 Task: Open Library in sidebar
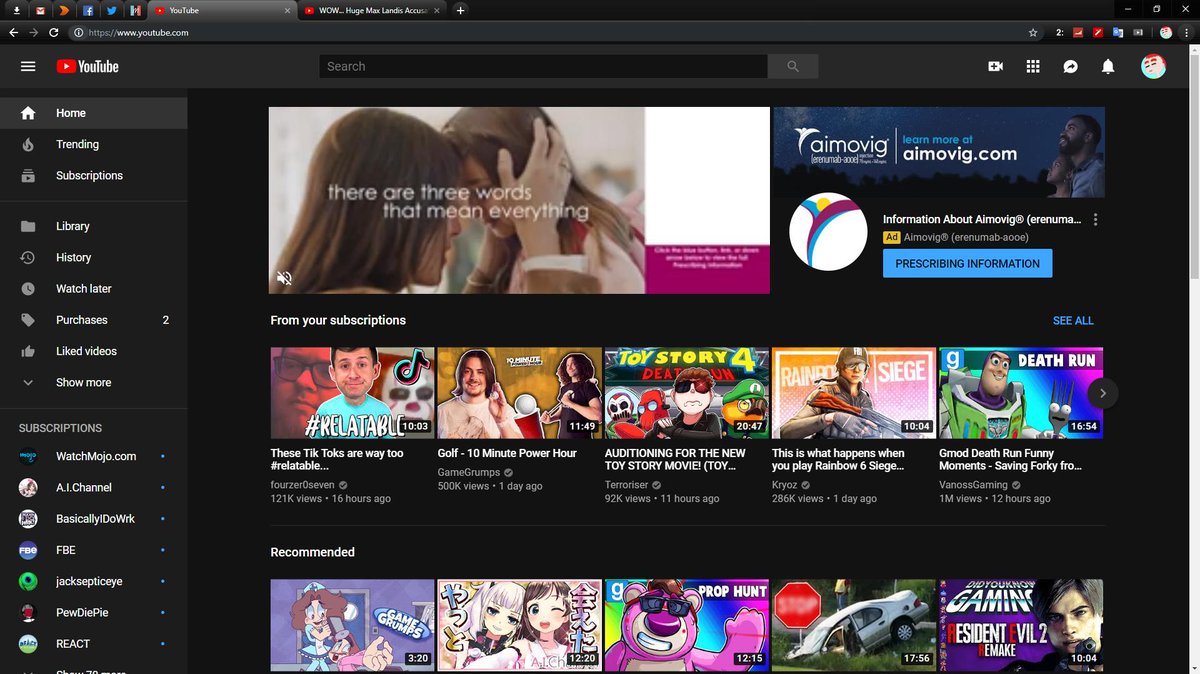click(x=93, y=226)
